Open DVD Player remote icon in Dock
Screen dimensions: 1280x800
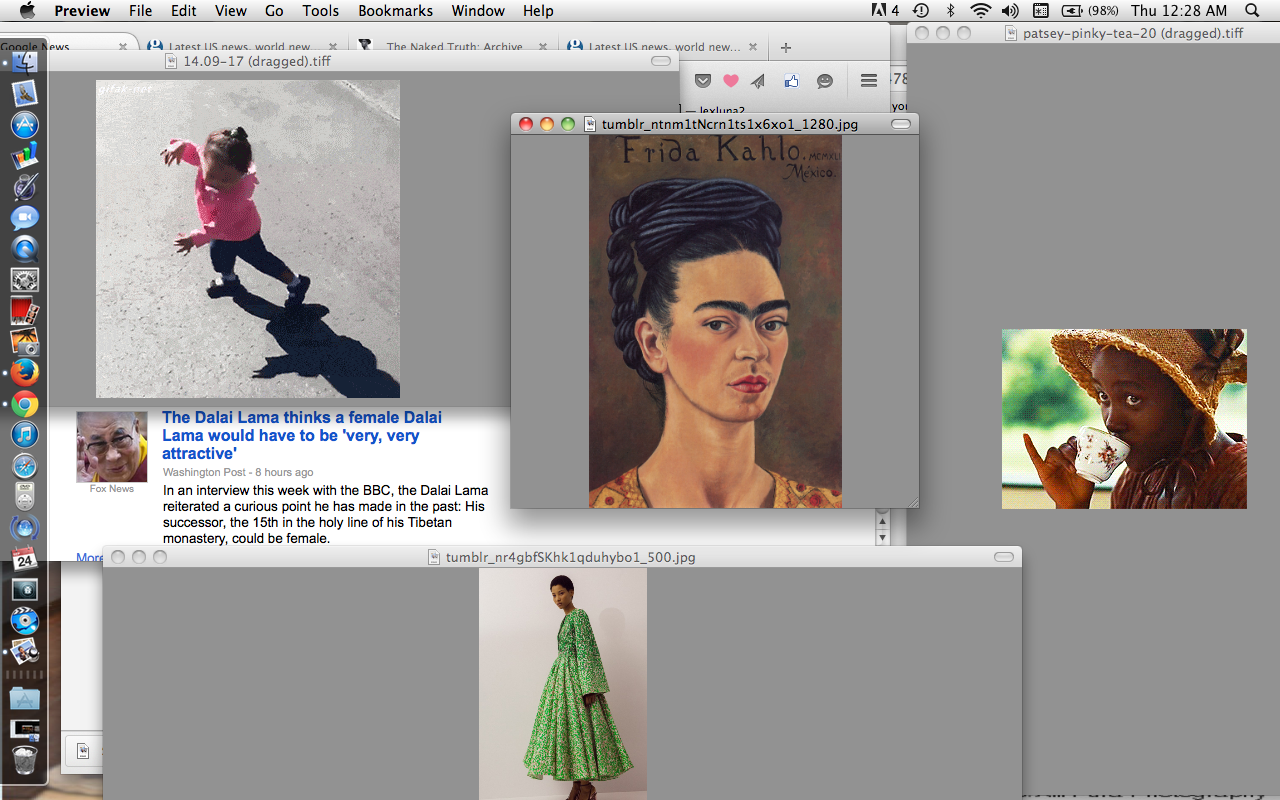25,497
